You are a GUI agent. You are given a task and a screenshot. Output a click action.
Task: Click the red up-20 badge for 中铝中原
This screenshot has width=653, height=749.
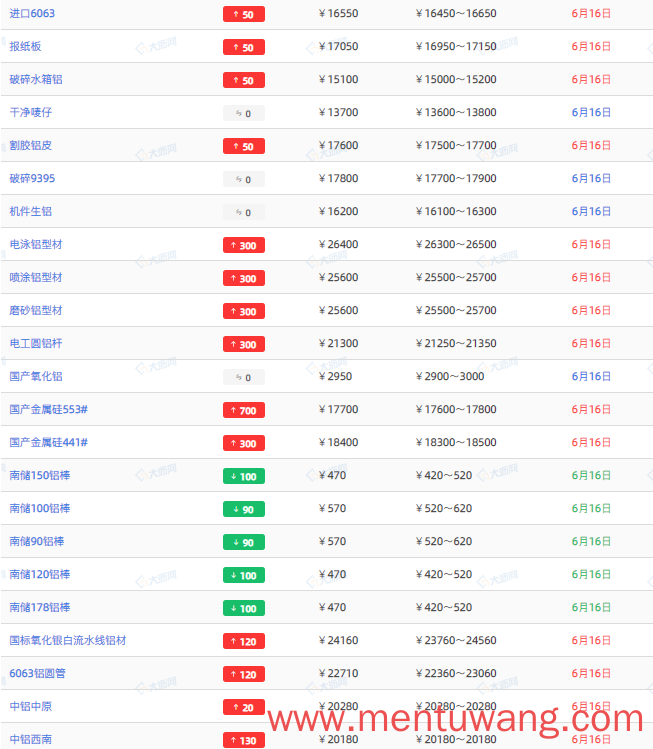click(x=244, y=706)
